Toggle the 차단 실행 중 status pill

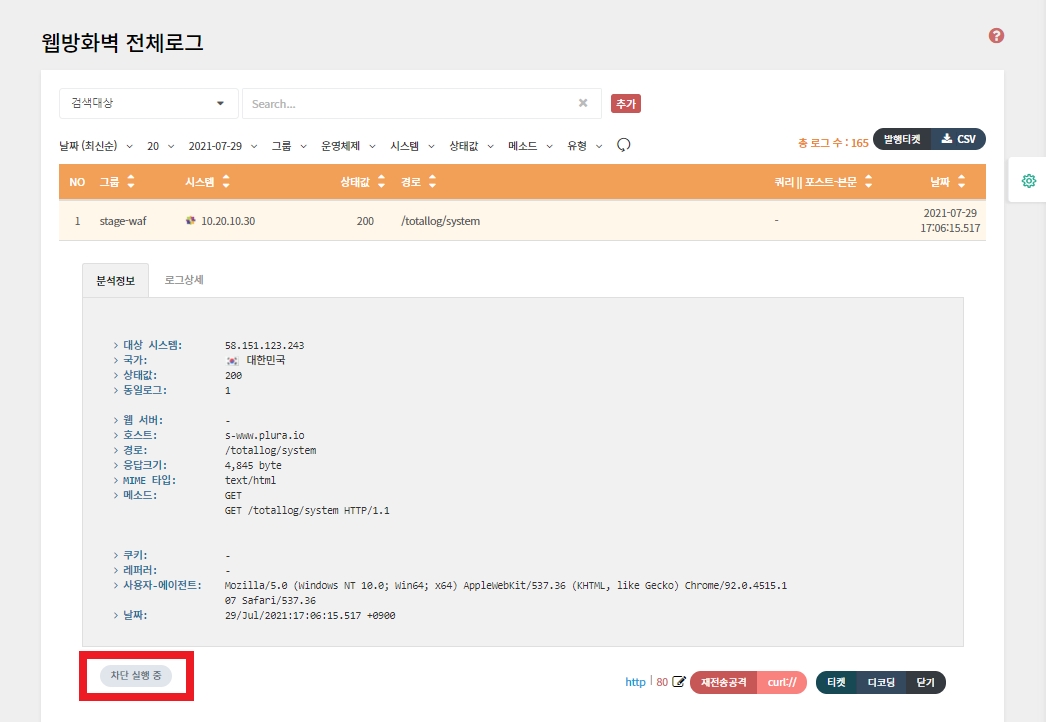click(136, 676)
